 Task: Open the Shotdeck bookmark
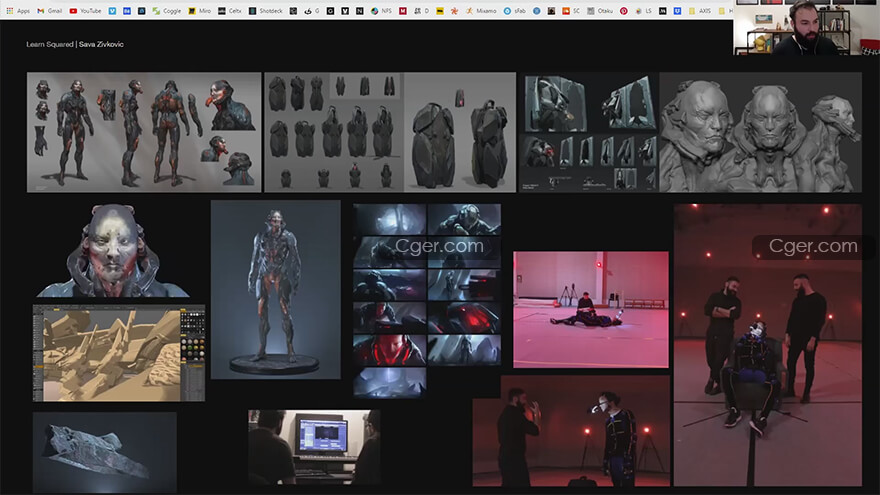(265, 11)
